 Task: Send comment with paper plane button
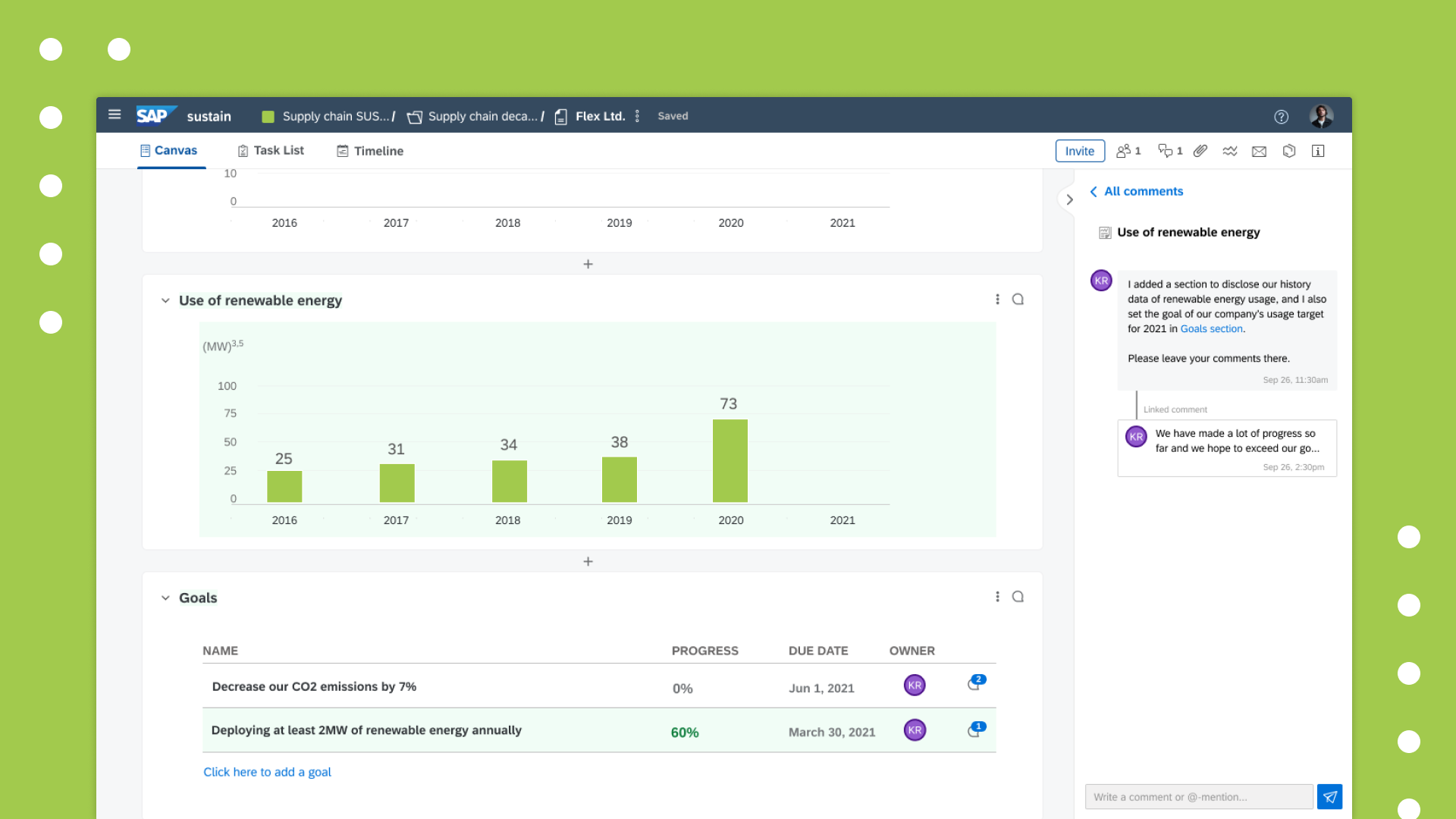click(x=1329, y=796)
